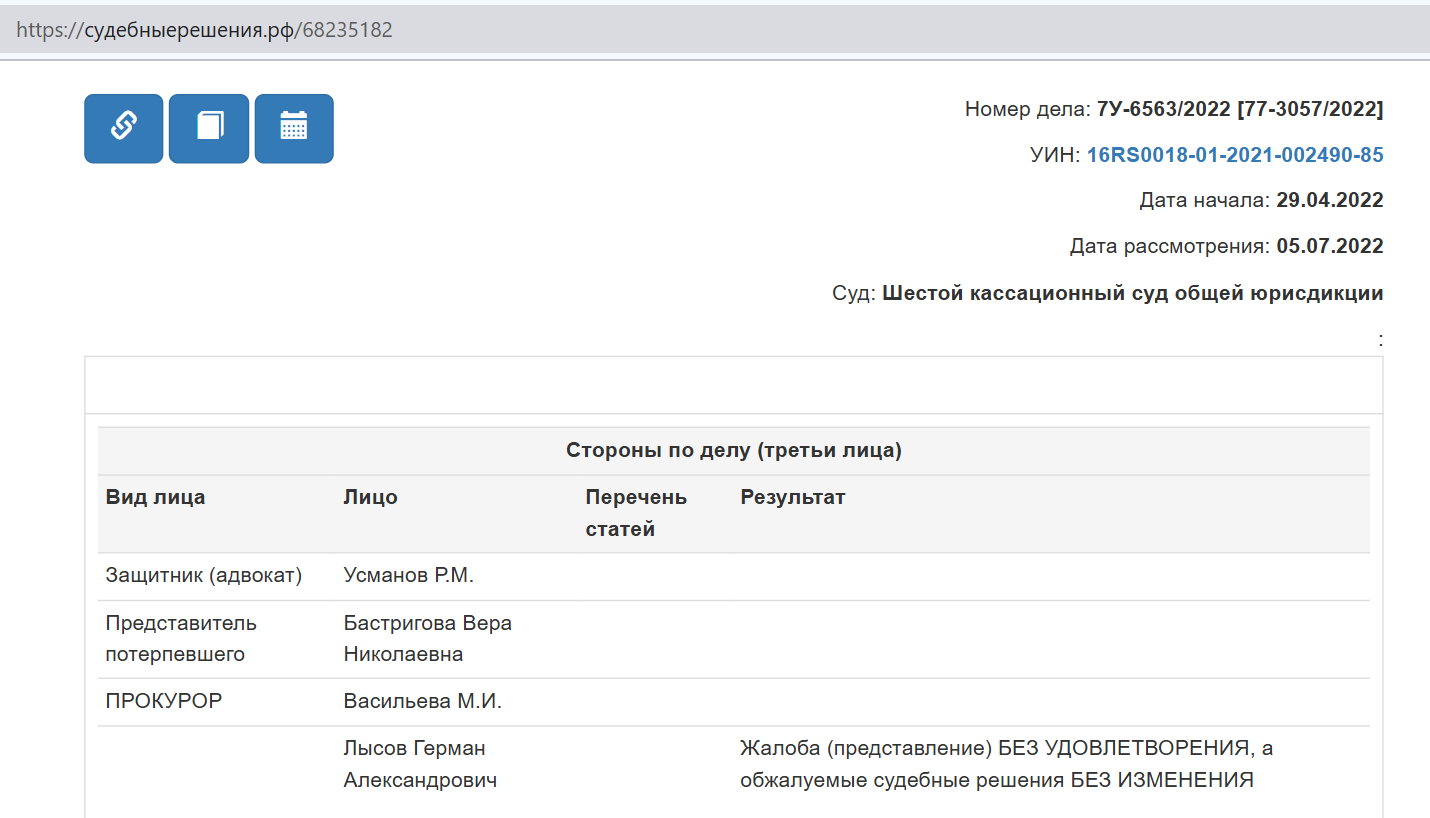The width and height of the screenshot is (1430, 818).
Task: Select name Лысов Герман Александрович
Action: (x=420, y=764)
